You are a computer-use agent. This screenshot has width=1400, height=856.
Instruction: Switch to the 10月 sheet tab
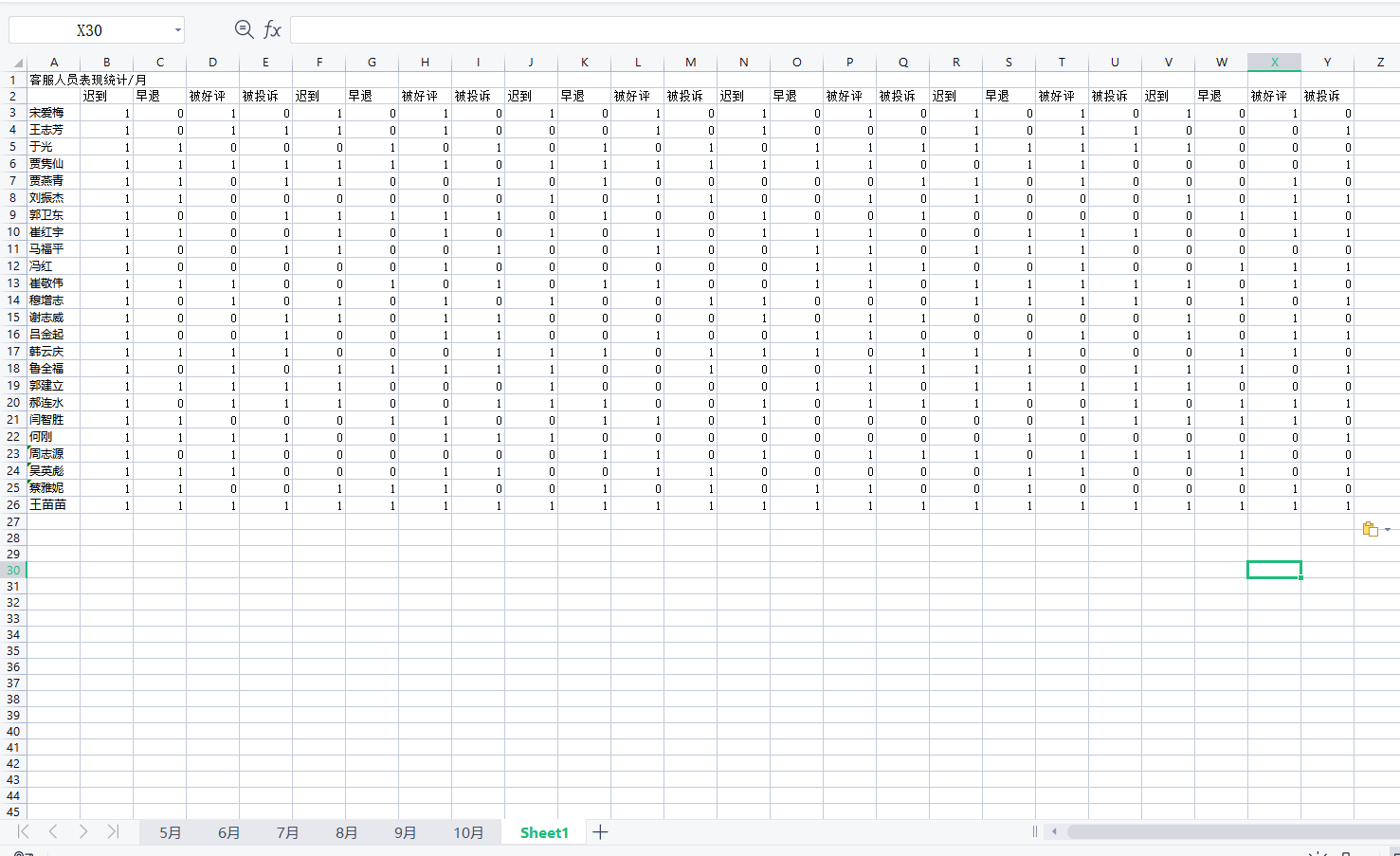point(468,832)
